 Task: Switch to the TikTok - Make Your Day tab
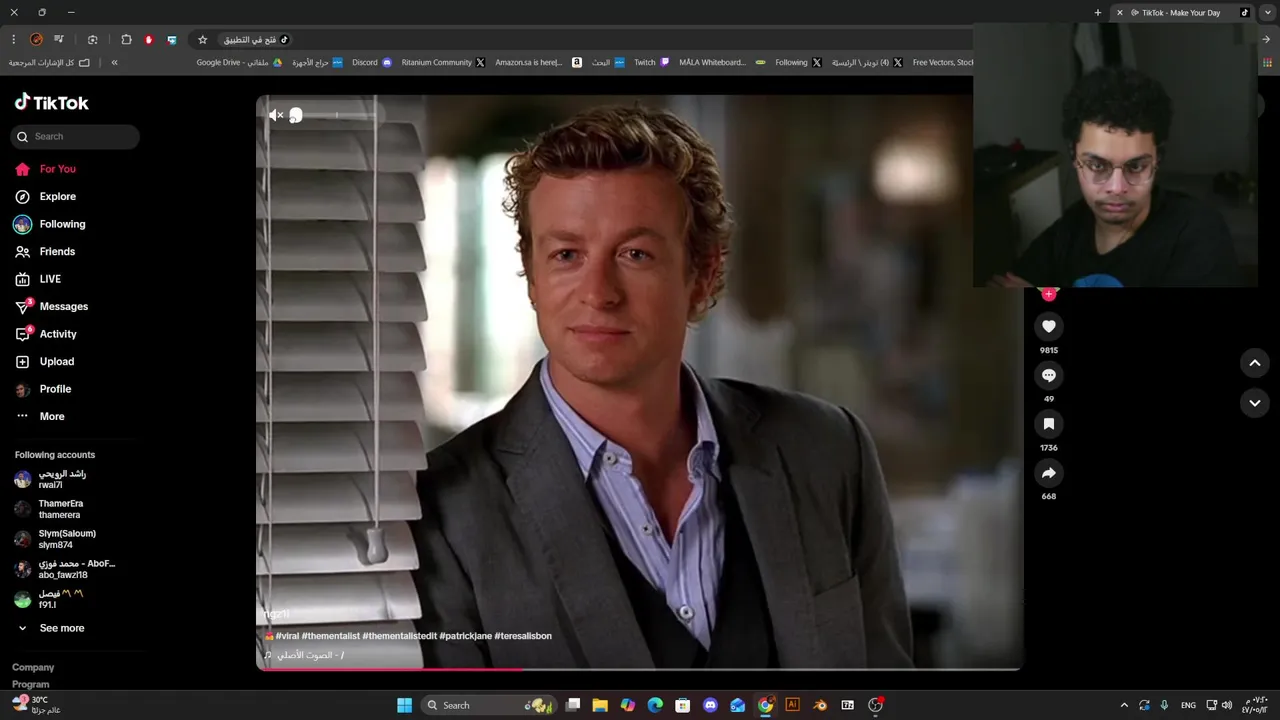[x=1183, y=13]
